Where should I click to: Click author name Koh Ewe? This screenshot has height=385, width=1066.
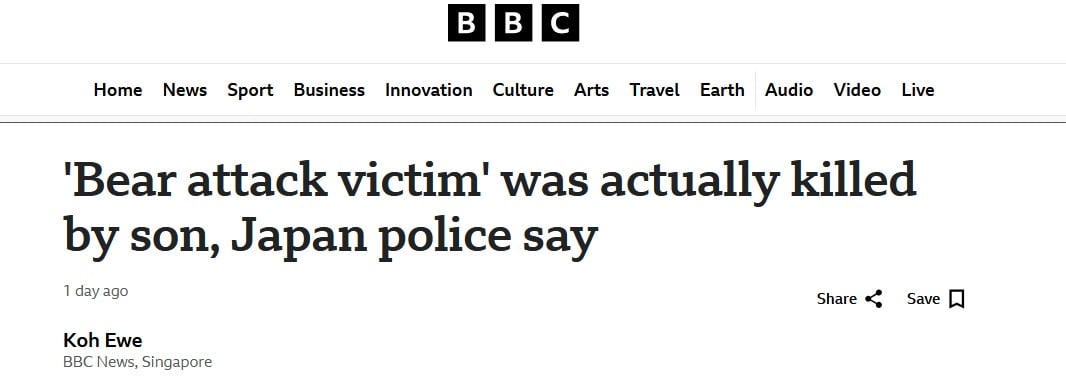tap(103, 340)
